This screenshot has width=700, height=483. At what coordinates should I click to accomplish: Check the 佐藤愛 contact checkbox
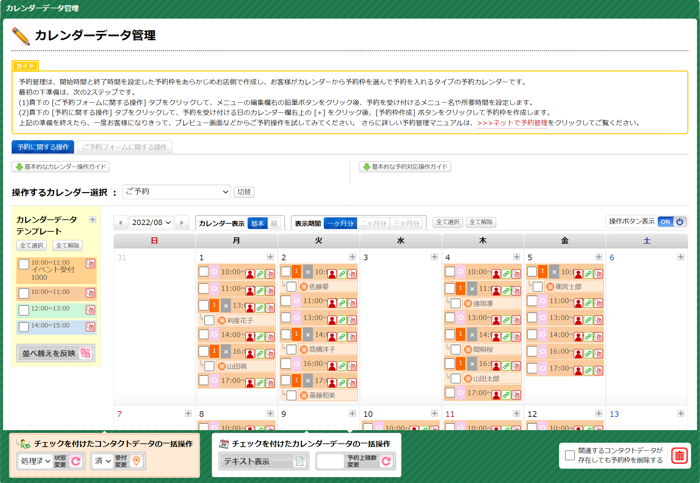[x=292, y=287]
